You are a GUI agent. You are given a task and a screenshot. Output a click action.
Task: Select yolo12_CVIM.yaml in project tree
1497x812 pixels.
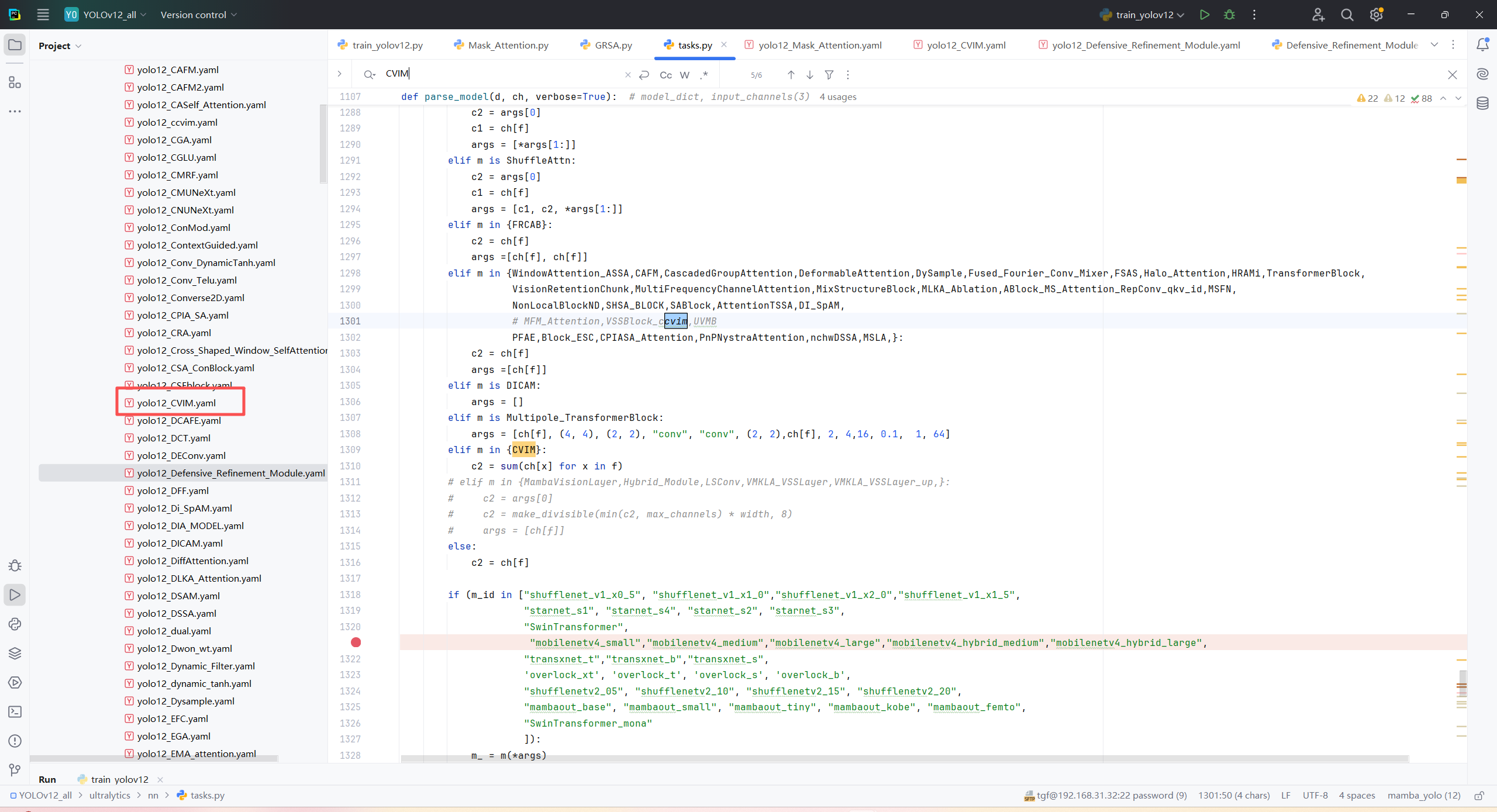point(176,403)
